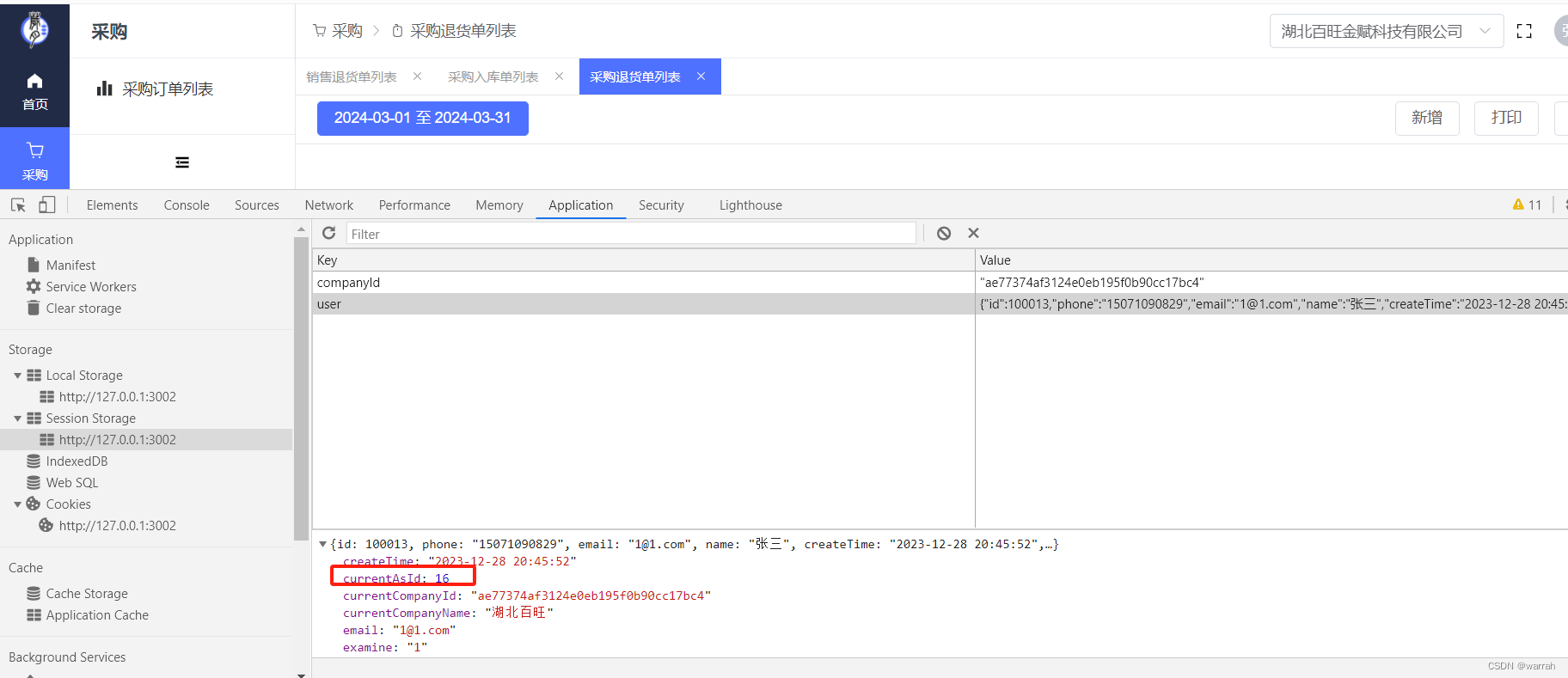Switch to the Console tab
1568x678 pixels.
pos(187,205)
